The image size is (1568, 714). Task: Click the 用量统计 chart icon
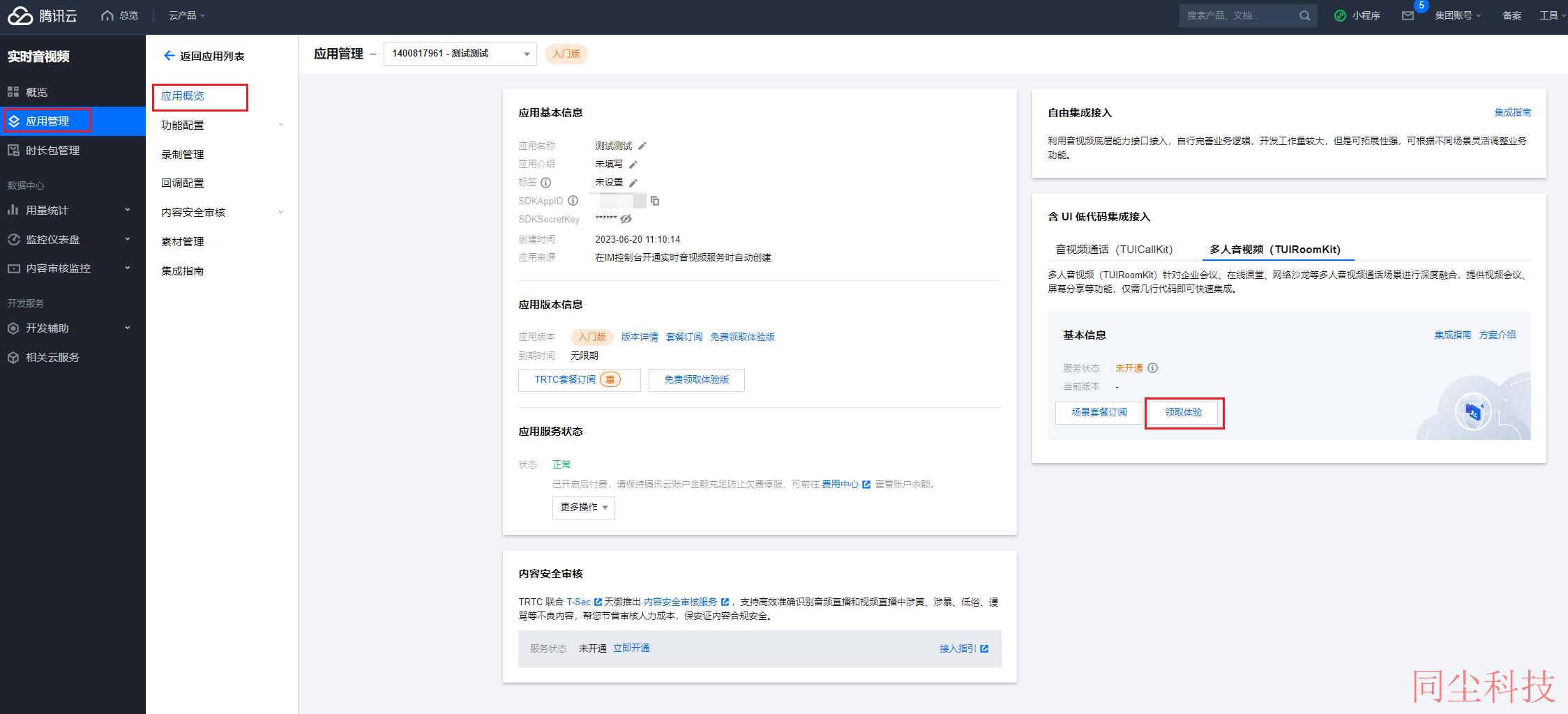pos(13,210)
